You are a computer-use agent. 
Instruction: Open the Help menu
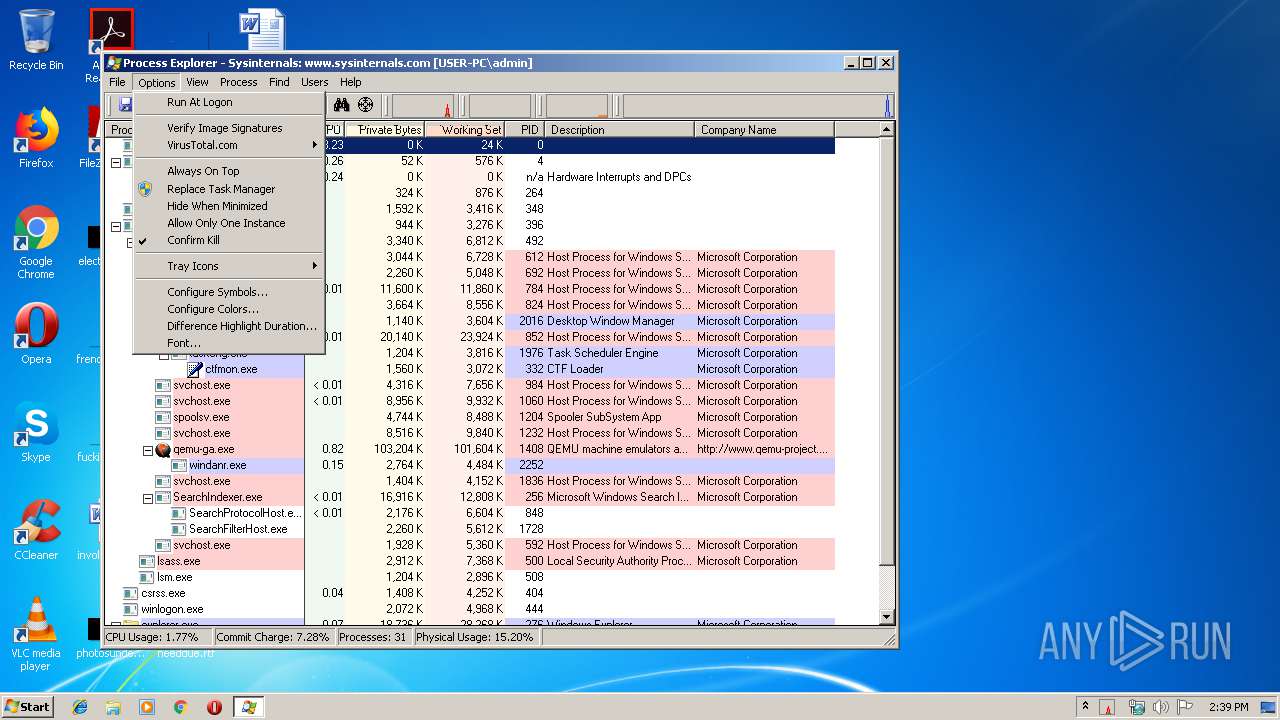tap(350, 82)
